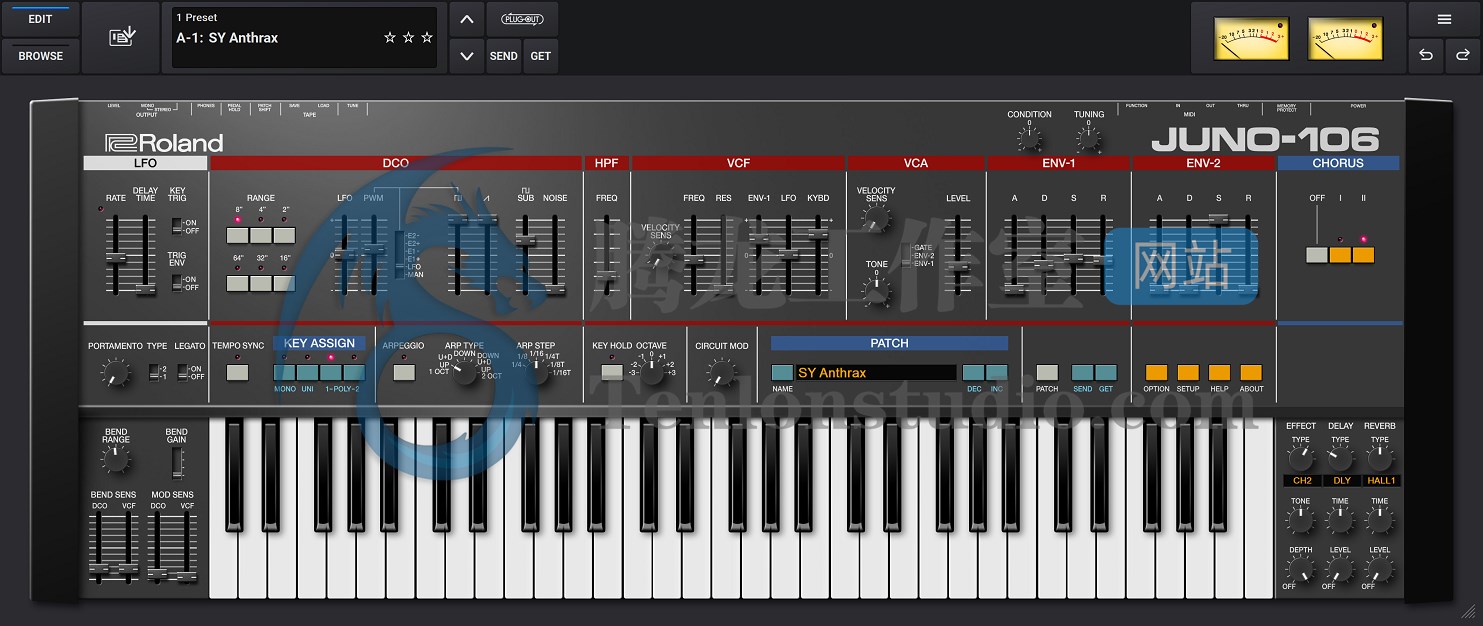Click the OCTAVE selector knob

[651, 373]
